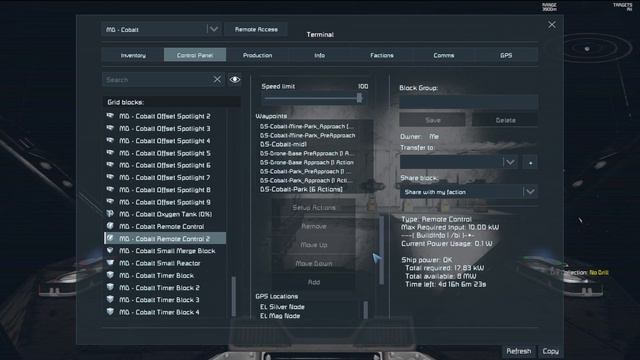The width and height of the screenshot is (640, 360).
Task: Click spotlight icon of Cobalt Offset Spotlight 4
Action: click(x=110, y=140)
